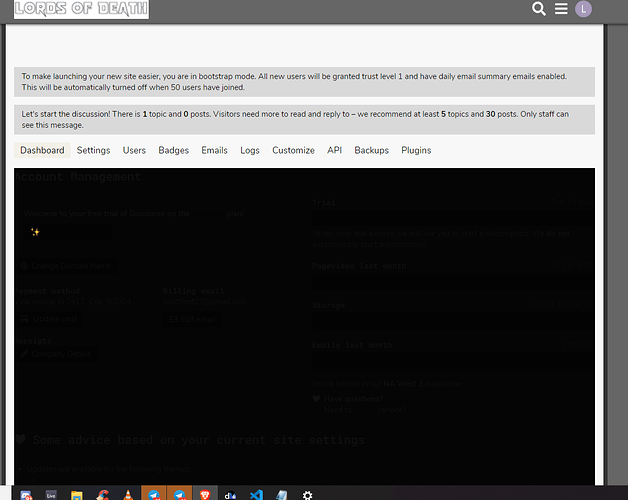
Task: Click the Update card button
Action: (x=48, y=319)
